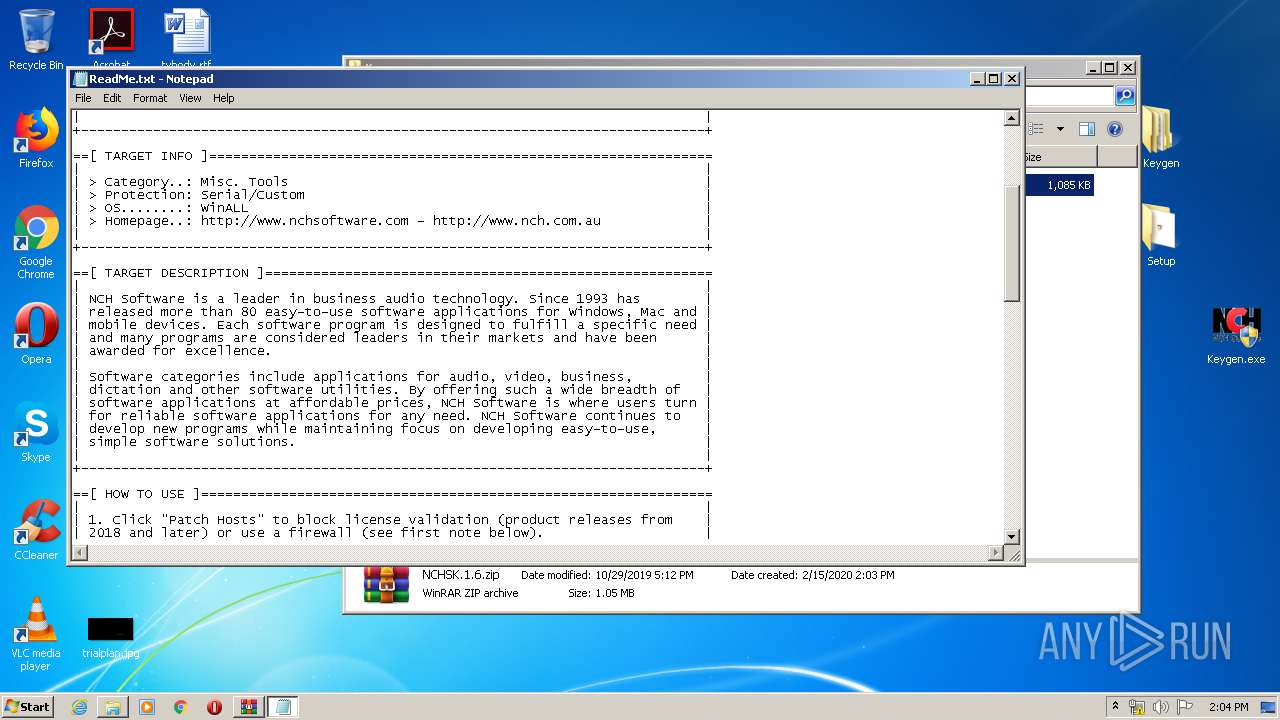
Task: Open the Word .rtf document on the desktop
Action: pos(187,40)
